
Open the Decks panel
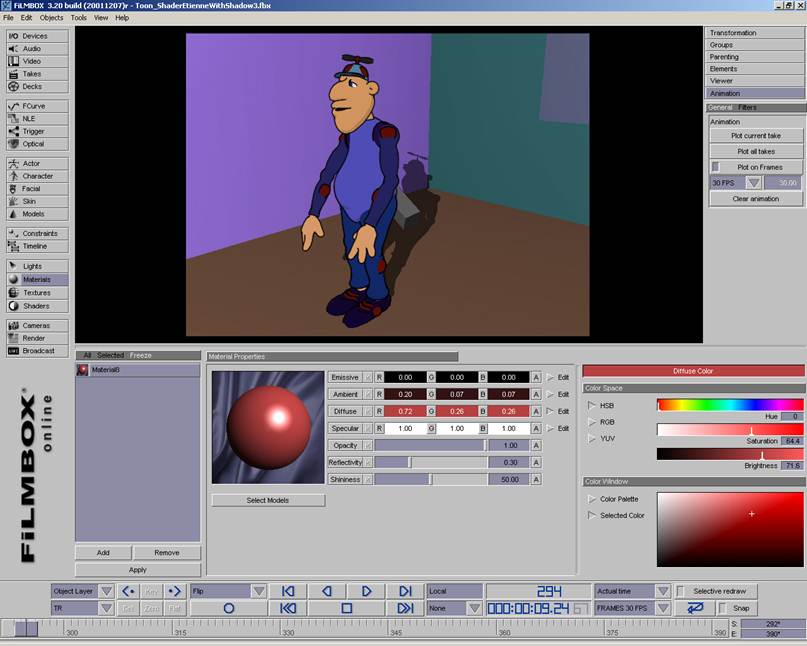[37, 86]
